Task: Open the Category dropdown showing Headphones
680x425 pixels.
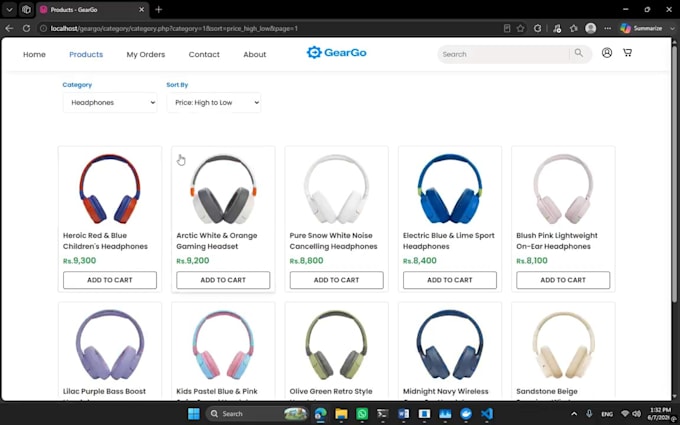Action: click(x=110, y=103)
